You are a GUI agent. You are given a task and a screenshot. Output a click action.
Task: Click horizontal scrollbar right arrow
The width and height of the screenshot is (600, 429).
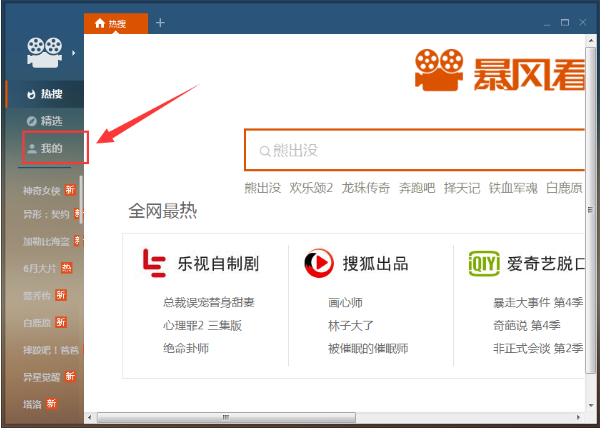tap(578, 417)
